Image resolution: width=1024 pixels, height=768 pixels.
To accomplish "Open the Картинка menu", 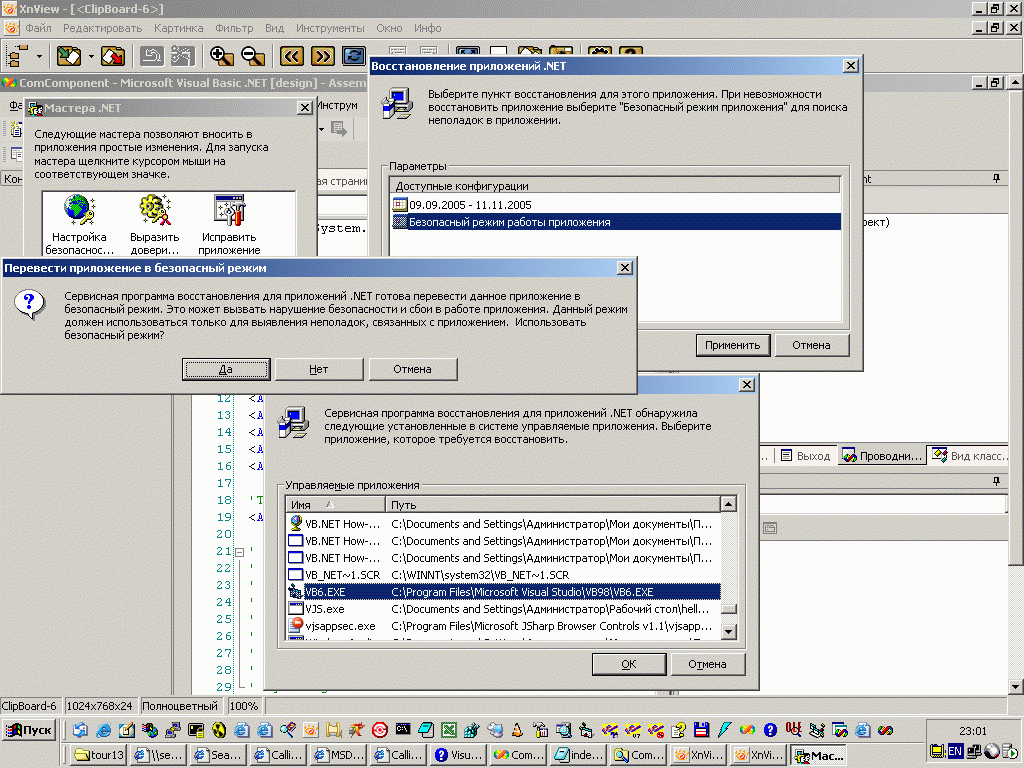I will [178, 28].
